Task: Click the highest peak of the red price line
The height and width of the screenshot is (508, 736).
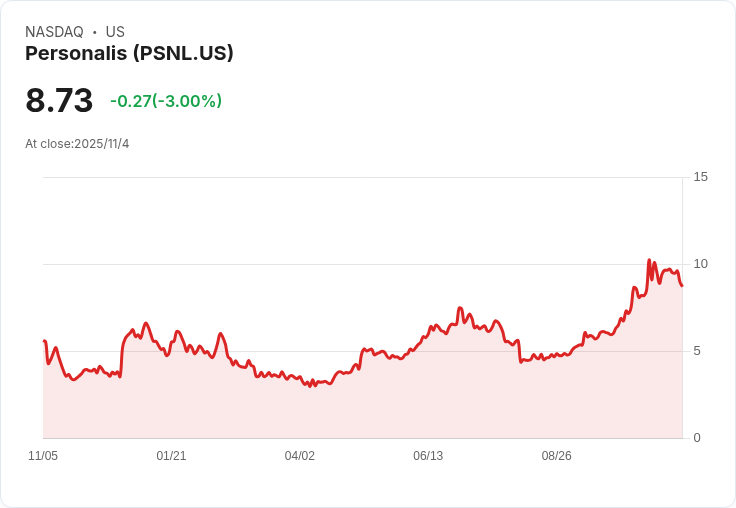Action: [649, 260]
